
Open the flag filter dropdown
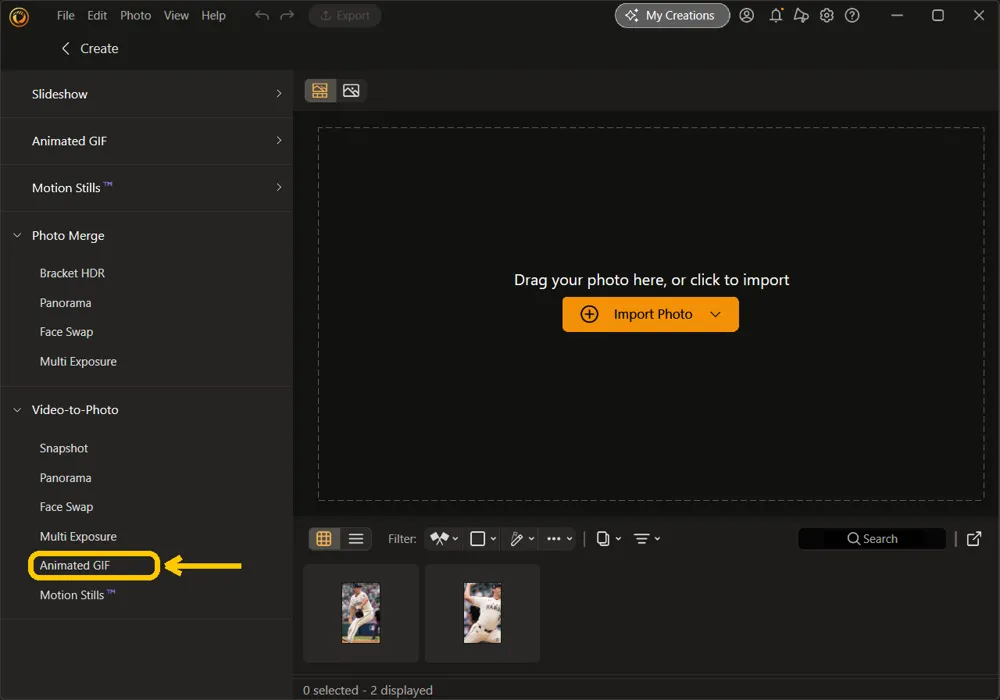point(444,539)
